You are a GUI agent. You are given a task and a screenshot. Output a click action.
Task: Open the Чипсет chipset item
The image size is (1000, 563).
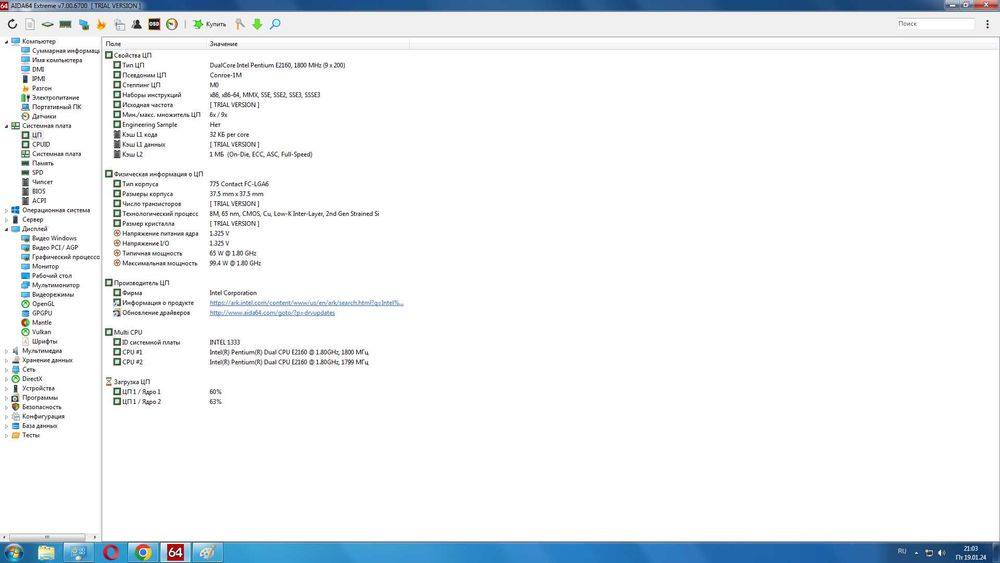[42, 182]
